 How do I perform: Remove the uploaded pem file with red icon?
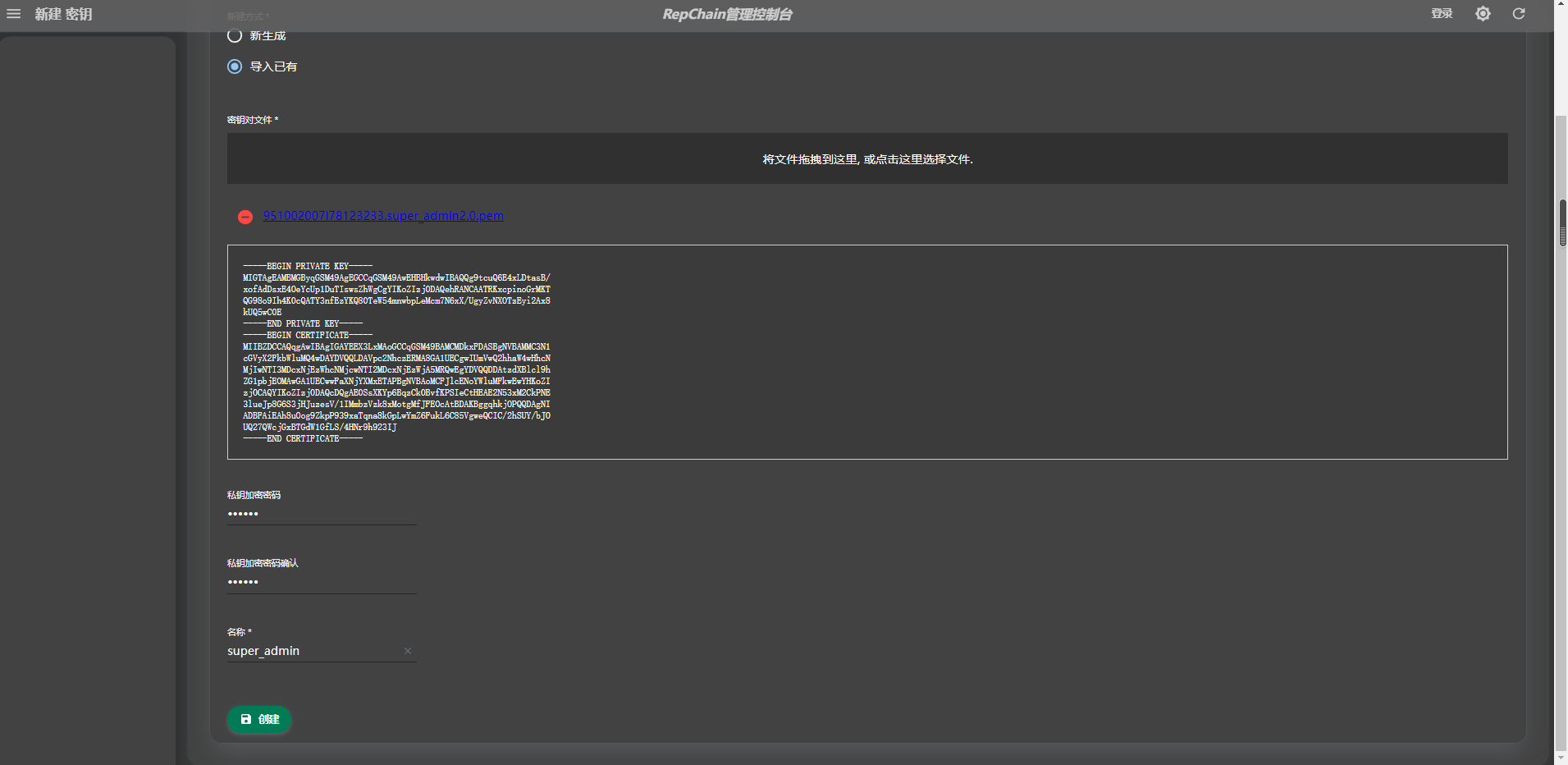click(245, 217)
